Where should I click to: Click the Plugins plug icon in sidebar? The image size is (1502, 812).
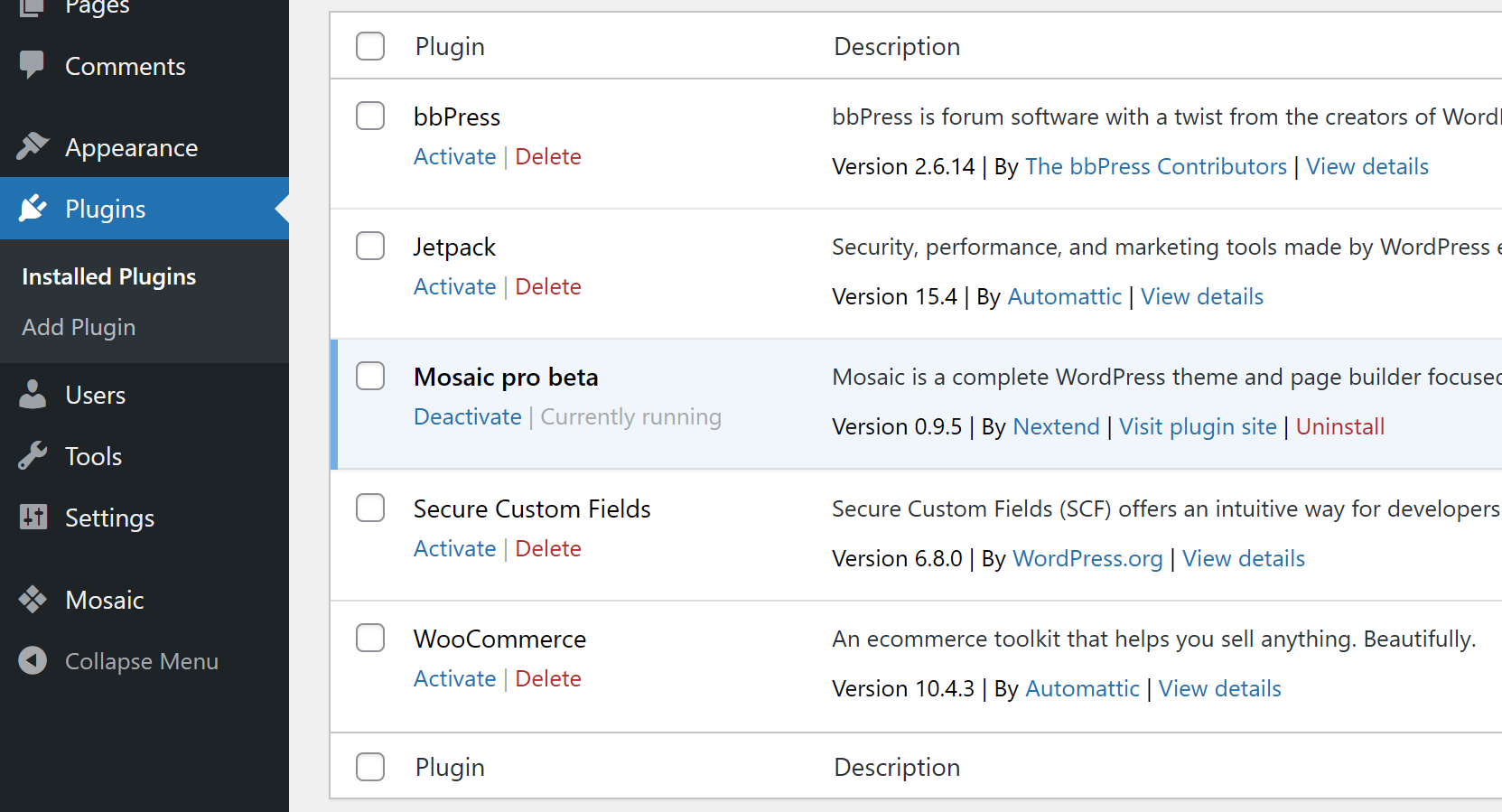coord(33,209)
